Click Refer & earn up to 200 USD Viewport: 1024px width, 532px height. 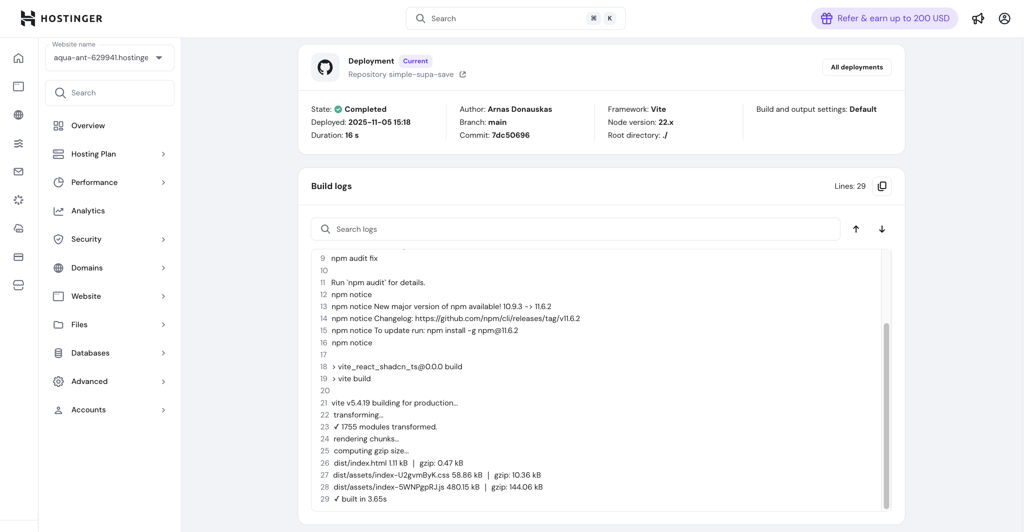[x=884, y=18]
